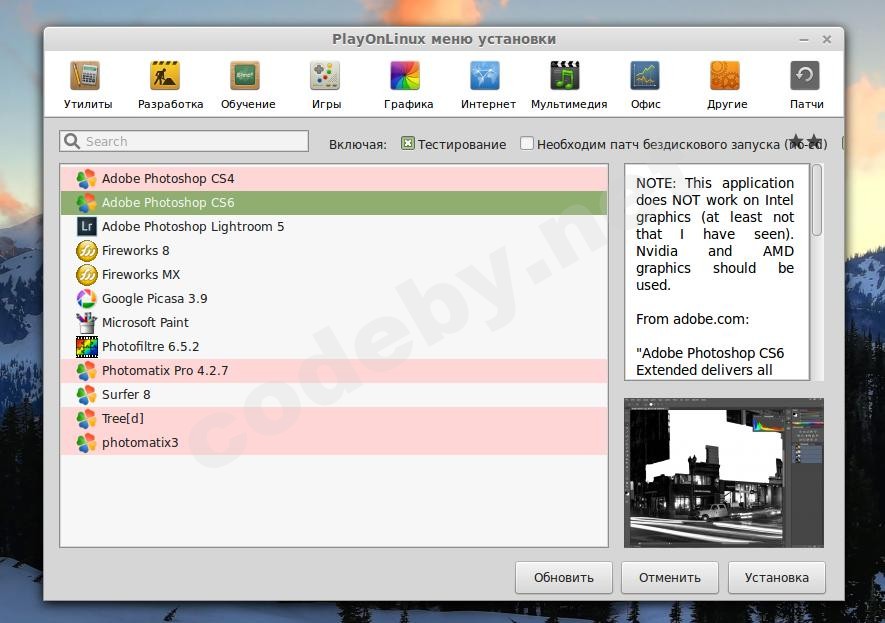Focus the Search input field

coord(184,141)
